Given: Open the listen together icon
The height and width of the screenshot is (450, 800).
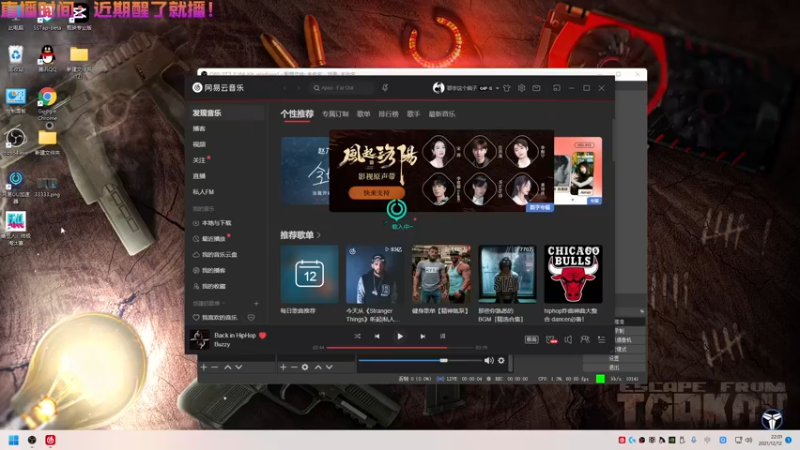Looking at the screenshot, I should point(585,339).
